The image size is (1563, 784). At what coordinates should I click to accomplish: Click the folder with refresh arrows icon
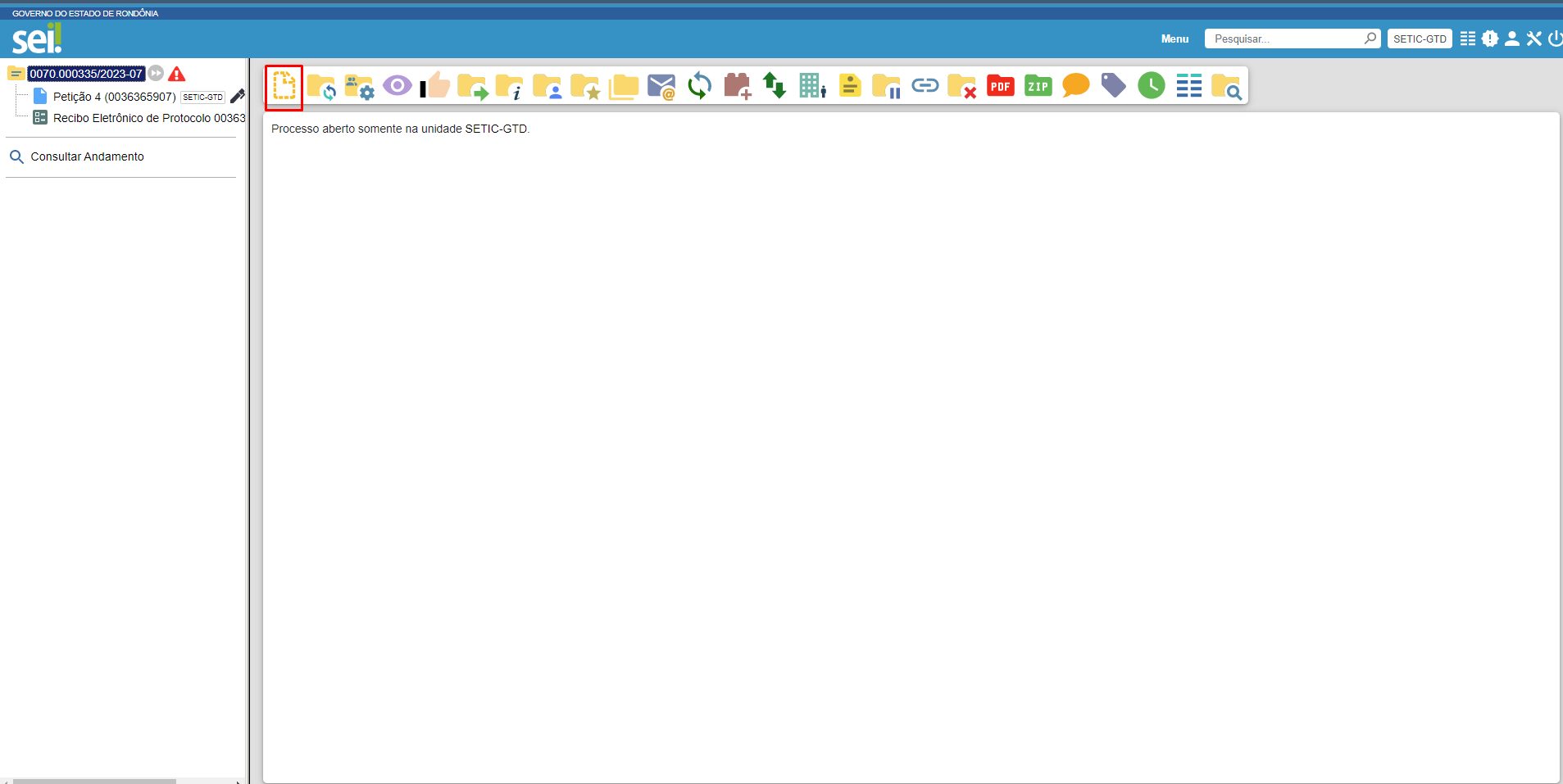(322, 86)
